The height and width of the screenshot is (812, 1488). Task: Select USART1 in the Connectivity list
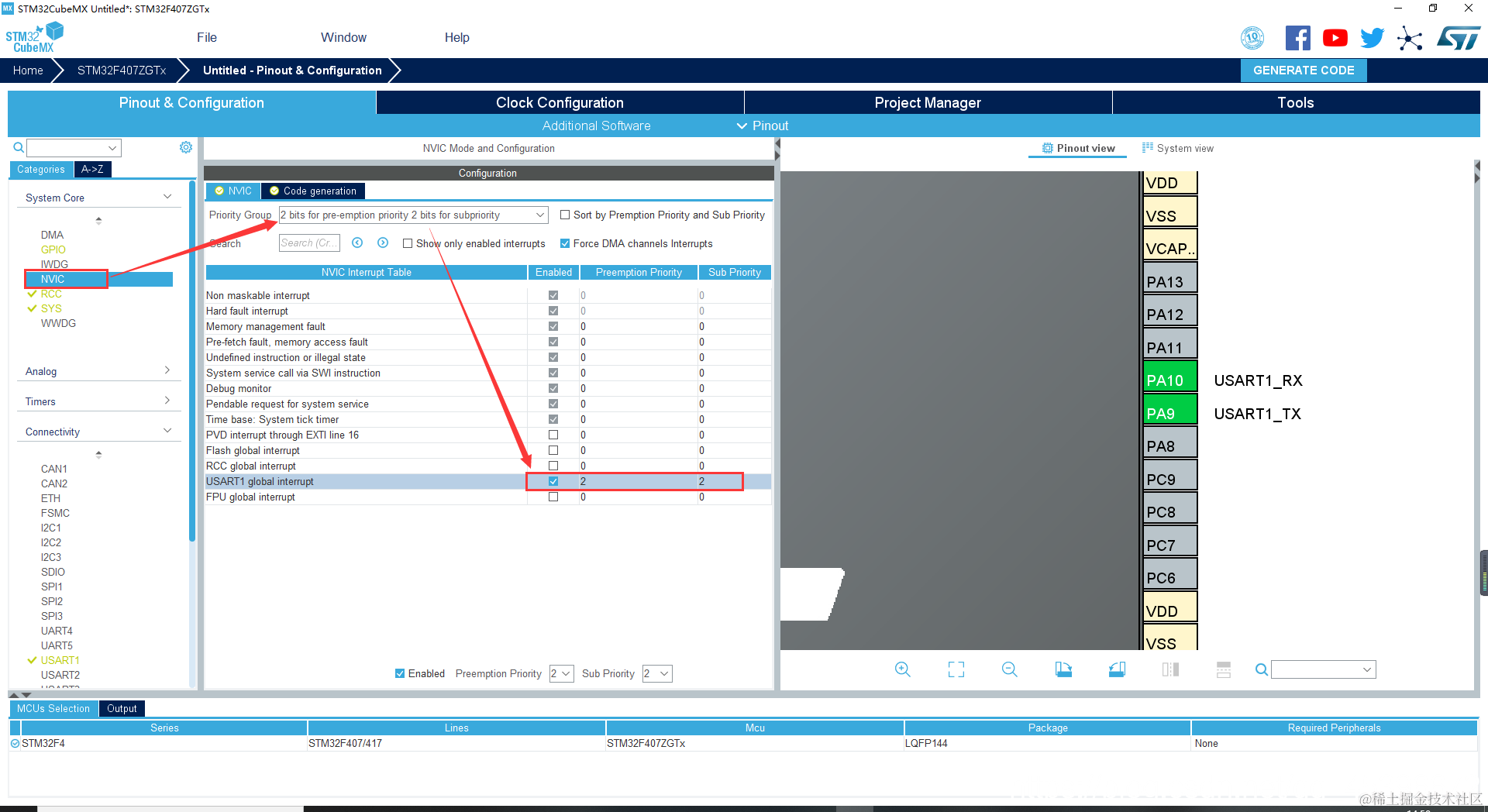tap(60, 660)
